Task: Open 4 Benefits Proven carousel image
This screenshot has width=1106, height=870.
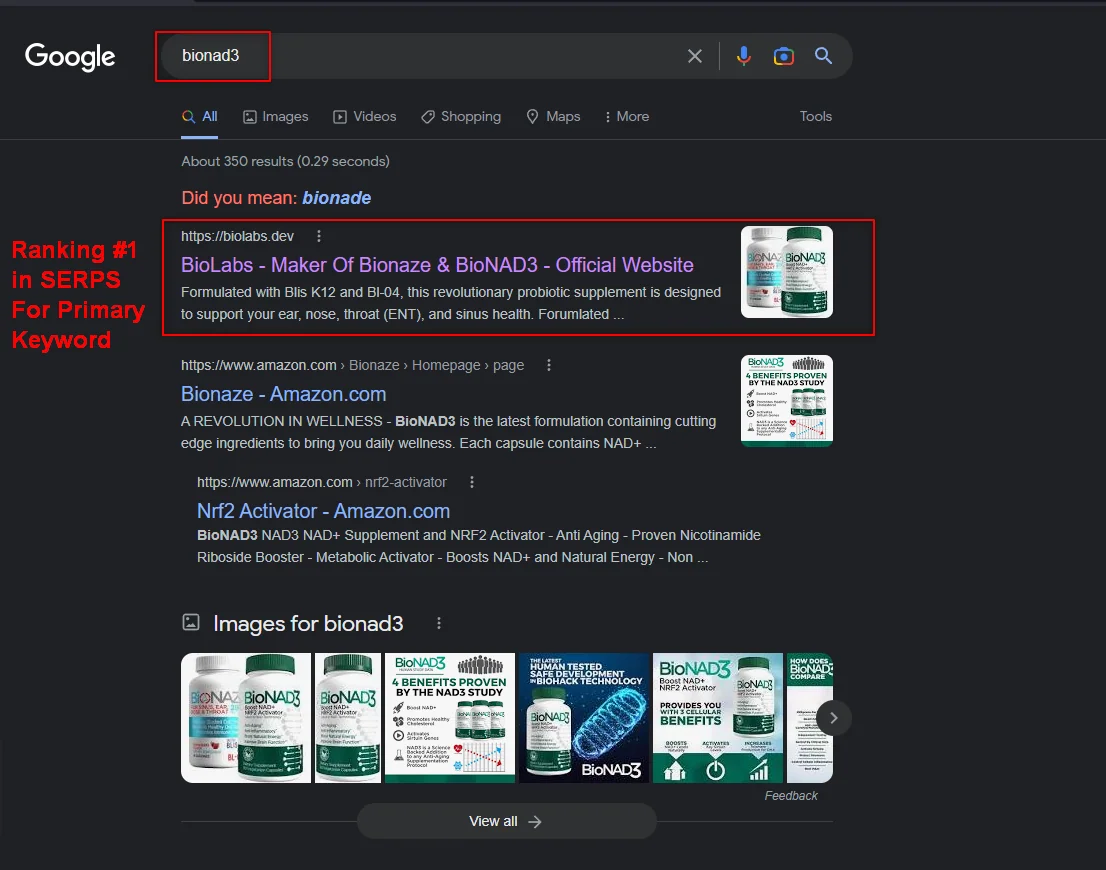Action: [x=450, y=718]
